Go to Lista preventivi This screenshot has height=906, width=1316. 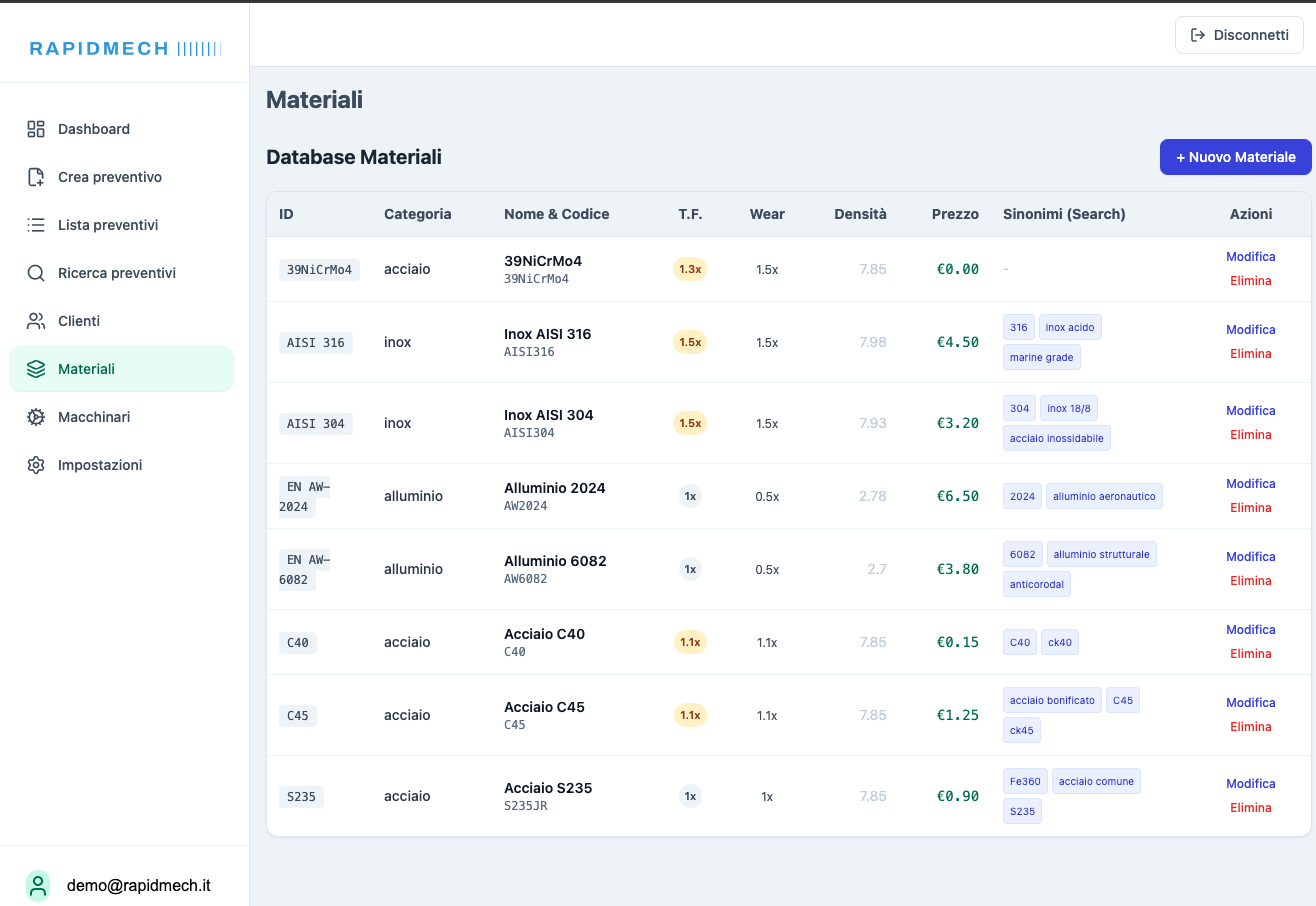pyautogui.click(x=121, y=225)
